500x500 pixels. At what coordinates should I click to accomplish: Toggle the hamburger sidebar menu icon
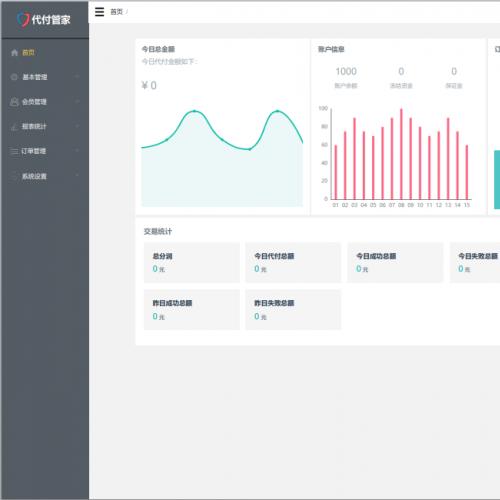pyautogui.click(x=99, y=12)
